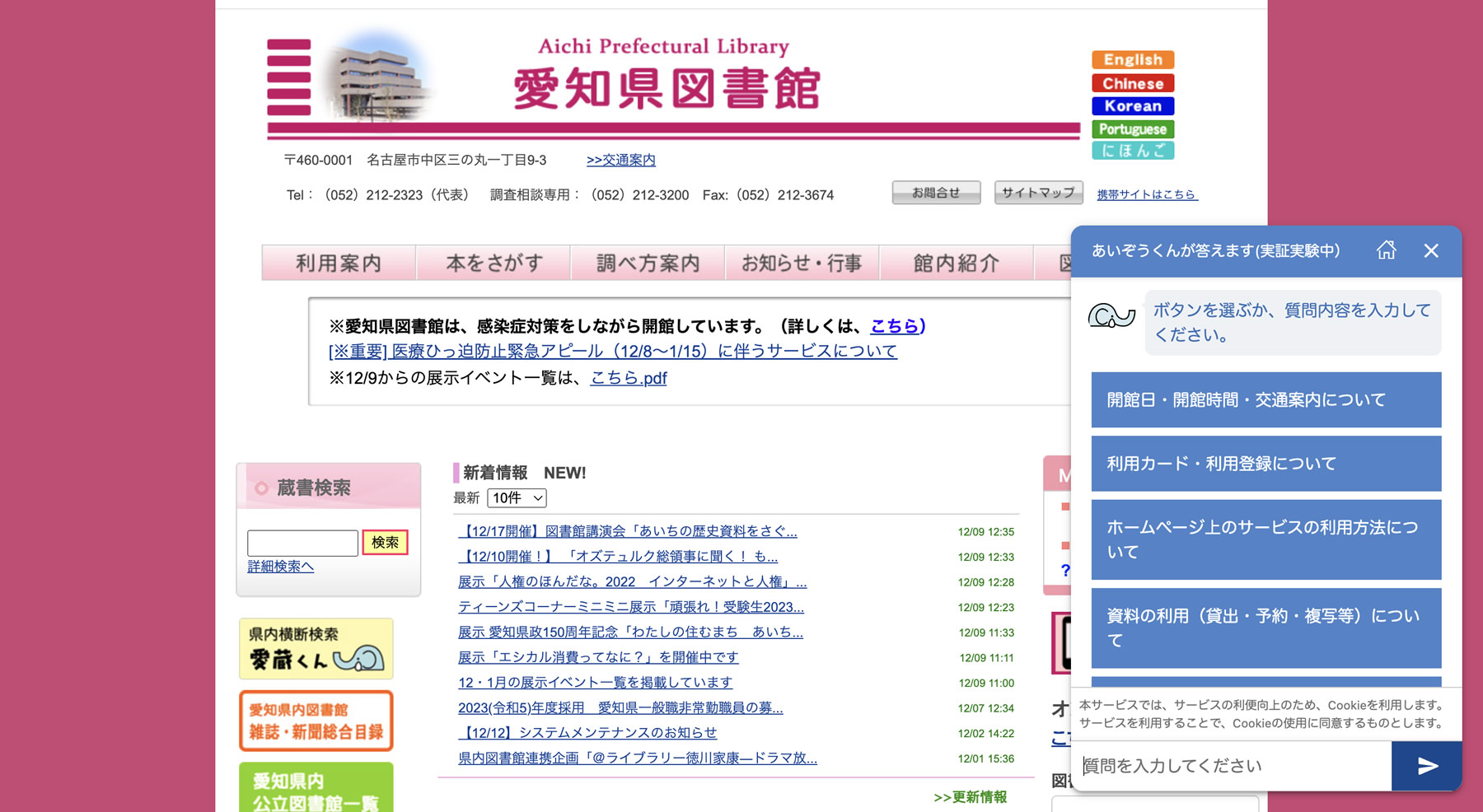Open the 医療ひっ迫防止緊急アピール notice link
This screenshot has height=812, width=1483.
tap(612, 352)
